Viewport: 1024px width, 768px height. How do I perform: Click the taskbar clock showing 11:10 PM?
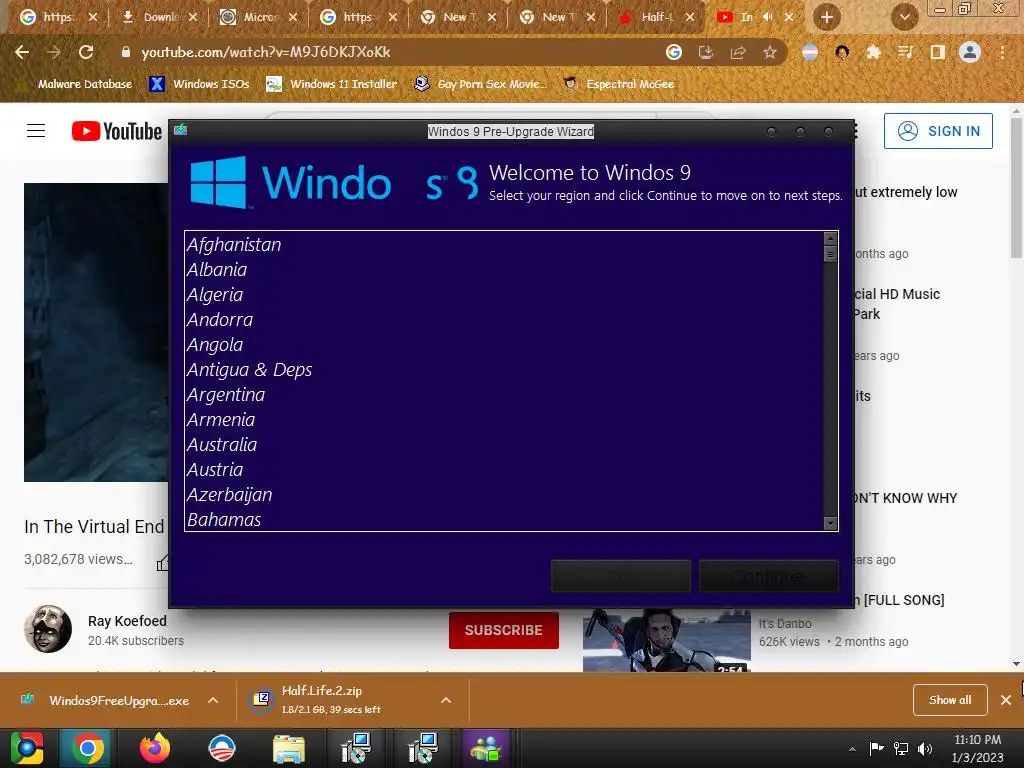(x=978, y=748)
